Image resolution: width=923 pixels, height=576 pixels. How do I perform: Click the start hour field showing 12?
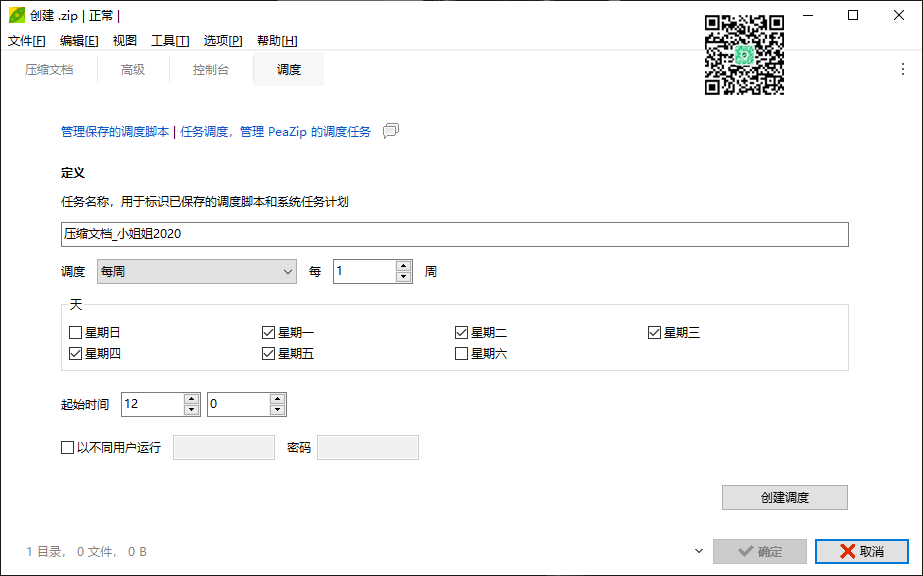click(153, 404)
